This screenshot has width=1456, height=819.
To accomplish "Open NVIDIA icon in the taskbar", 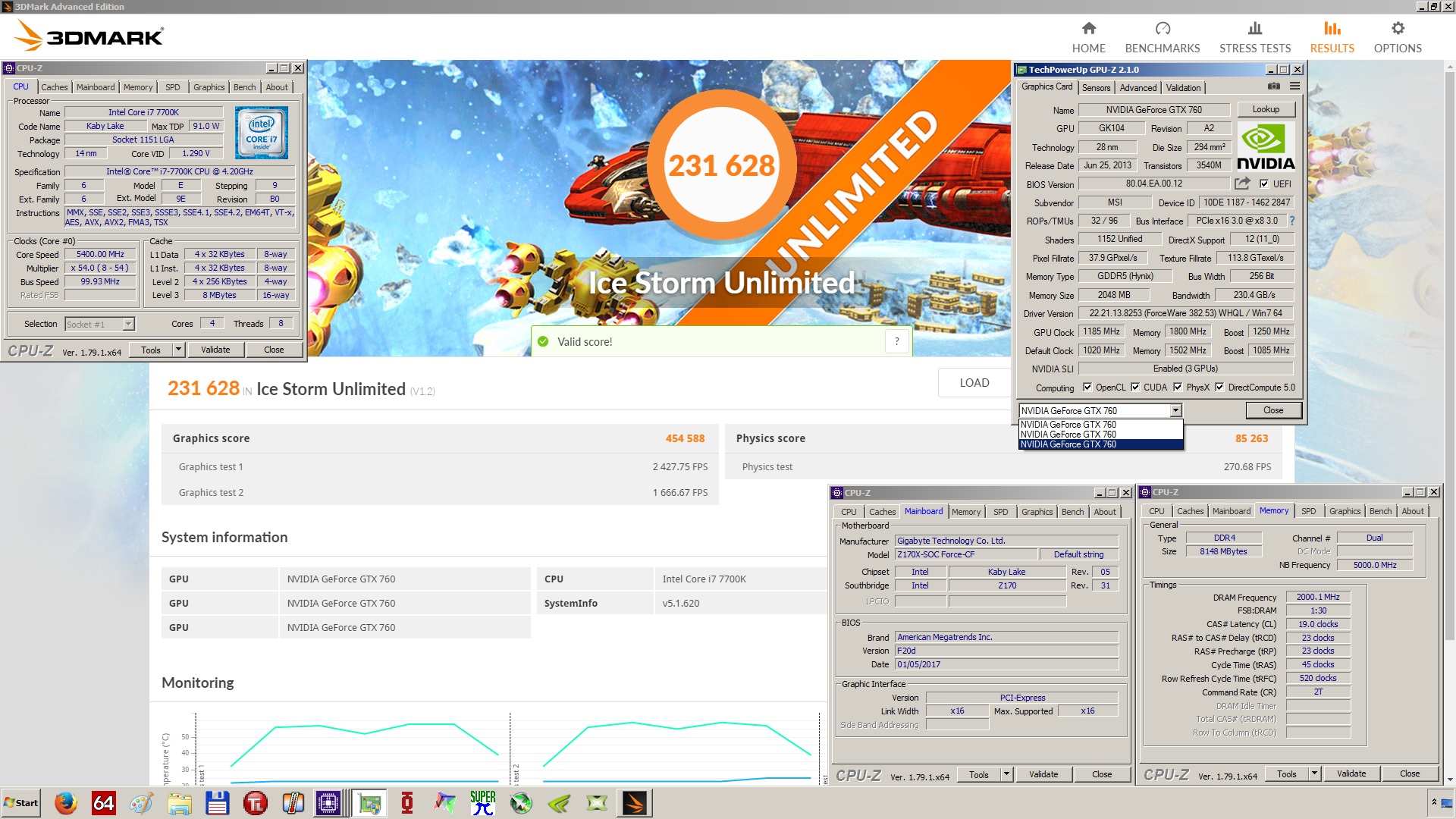I will [559, 803].
